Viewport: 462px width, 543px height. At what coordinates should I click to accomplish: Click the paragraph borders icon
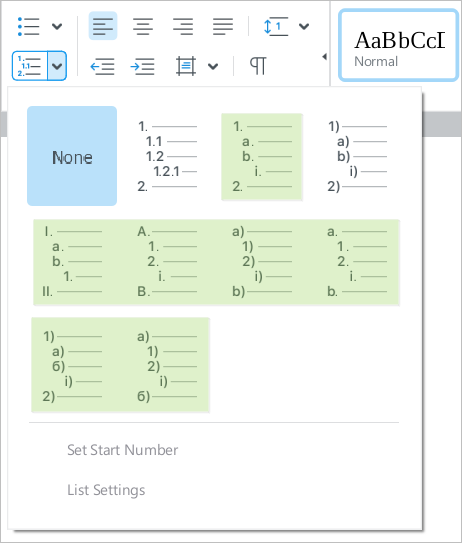pos(186,66)
